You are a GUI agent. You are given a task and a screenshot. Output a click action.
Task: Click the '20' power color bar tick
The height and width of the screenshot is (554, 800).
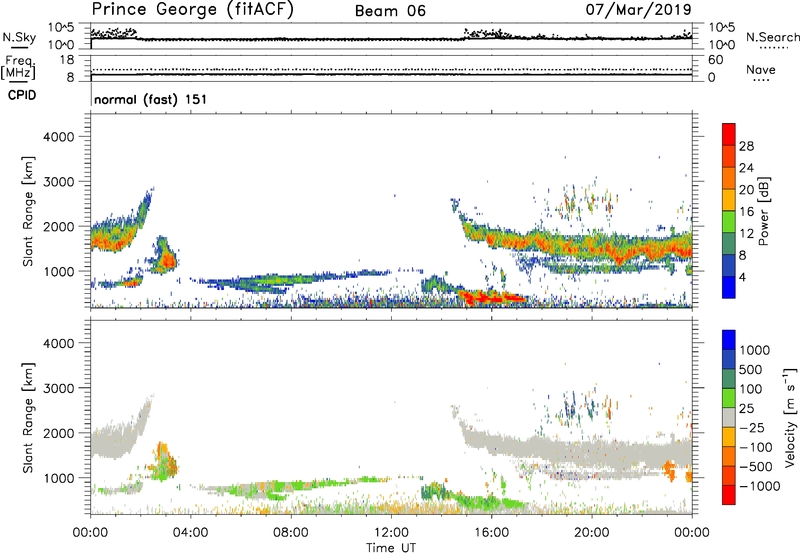[746, 190]
